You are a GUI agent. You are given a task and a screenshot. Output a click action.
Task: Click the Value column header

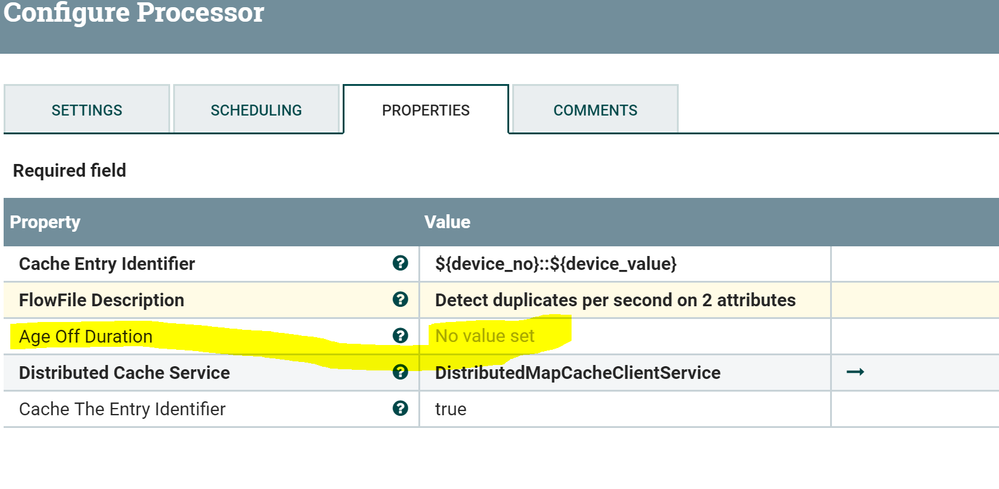pyautogui.click(x=447, y=222)
